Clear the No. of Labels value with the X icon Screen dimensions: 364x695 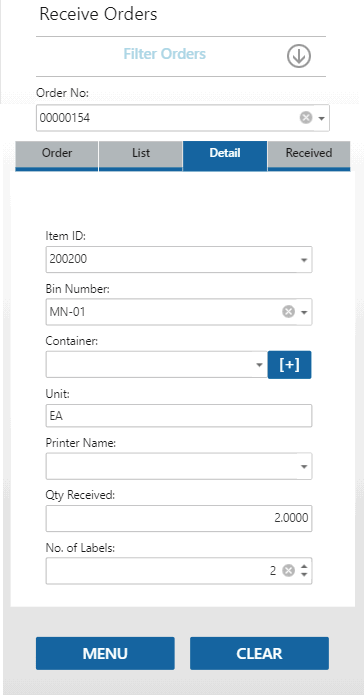point(289,571)
